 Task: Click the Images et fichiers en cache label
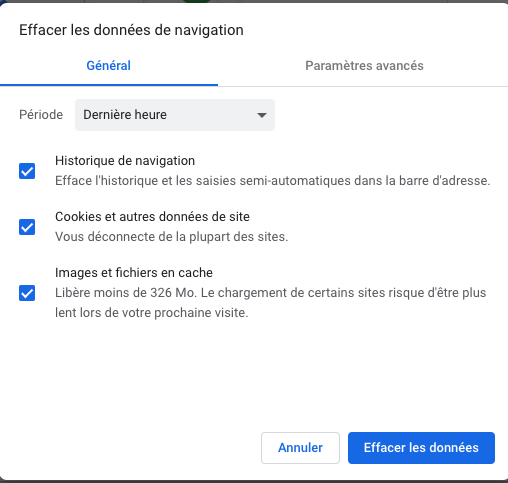coord(134,273)
